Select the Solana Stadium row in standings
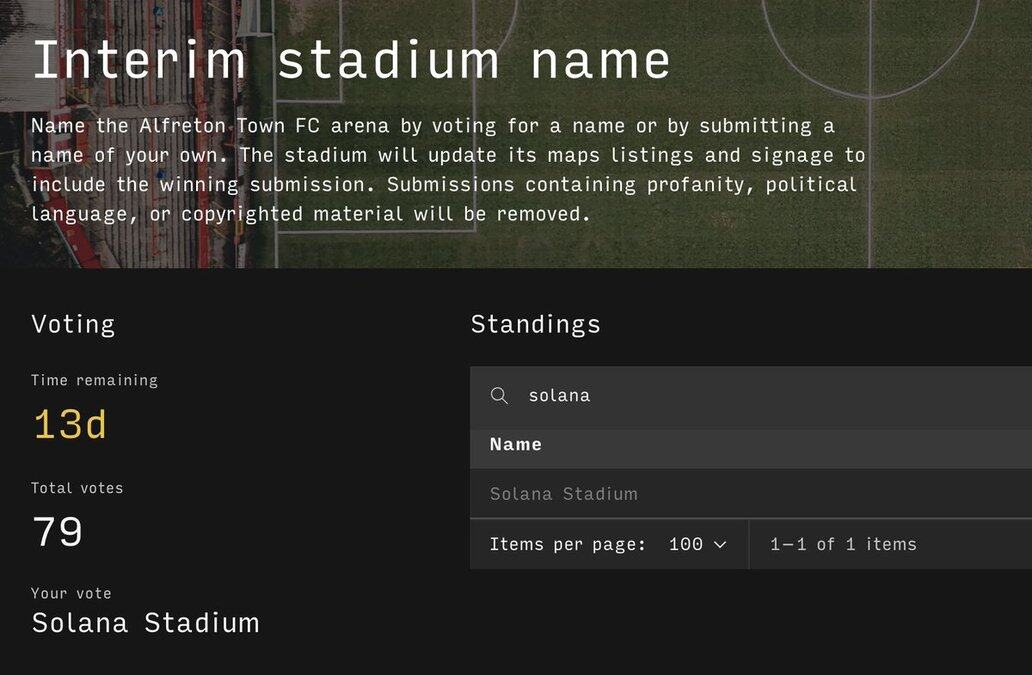The height and width of the screenshot is (675, 1032). pyautogui.click(x=564, y=494)
